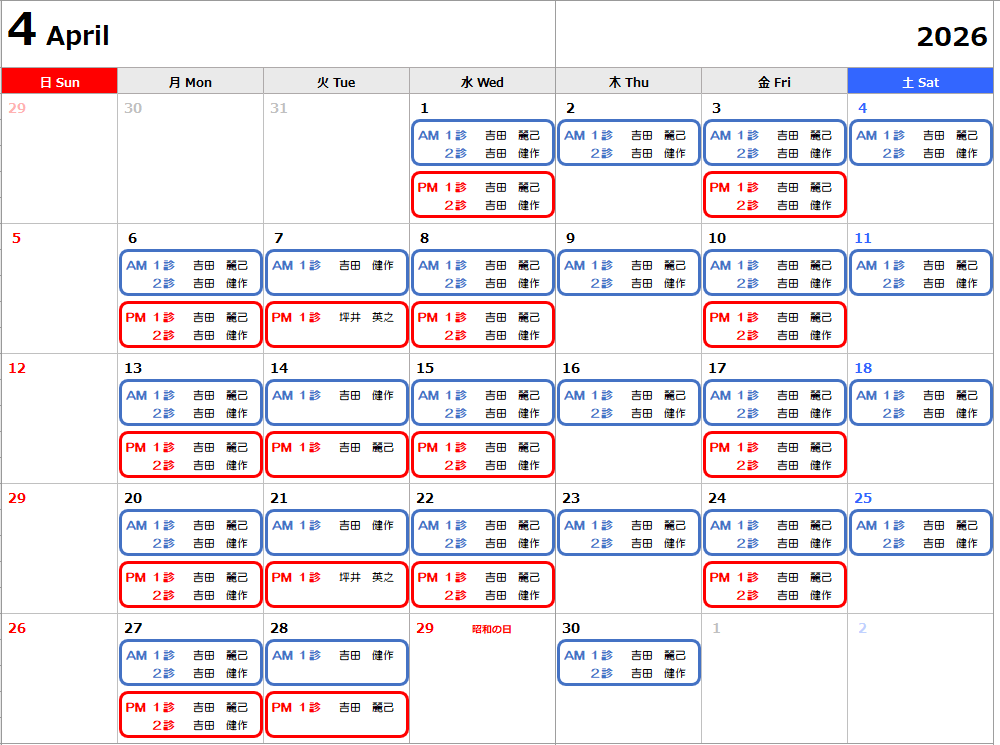1000x745 pixels.
Task: Click the 土 Sat column header
Action: pos(920,82)
